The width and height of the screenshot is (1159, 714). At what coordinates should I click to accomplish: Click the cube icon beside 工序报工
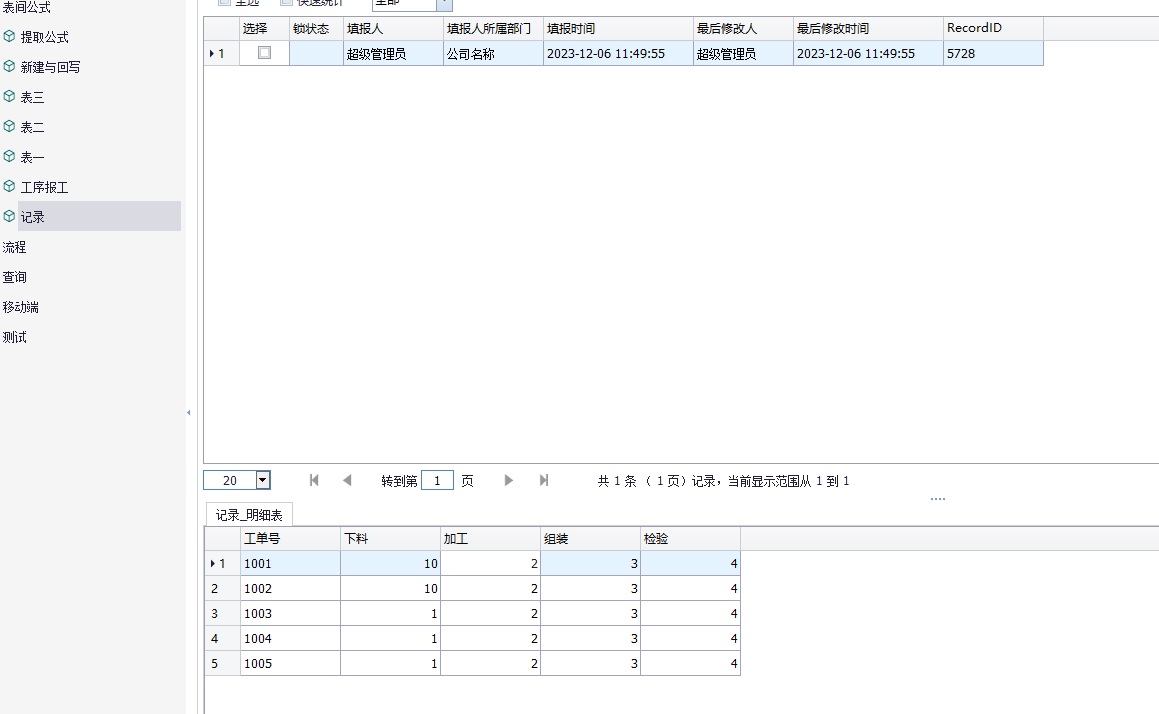click(10, 187)
